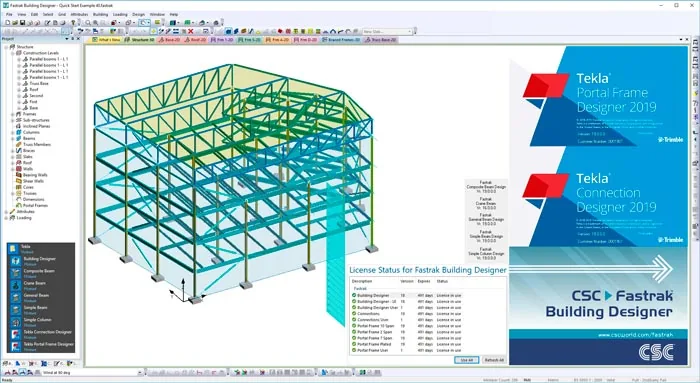Click the Refresh All button
This screenshot has width=700, height=383.
pyautogui.click(x=494, y=360)
